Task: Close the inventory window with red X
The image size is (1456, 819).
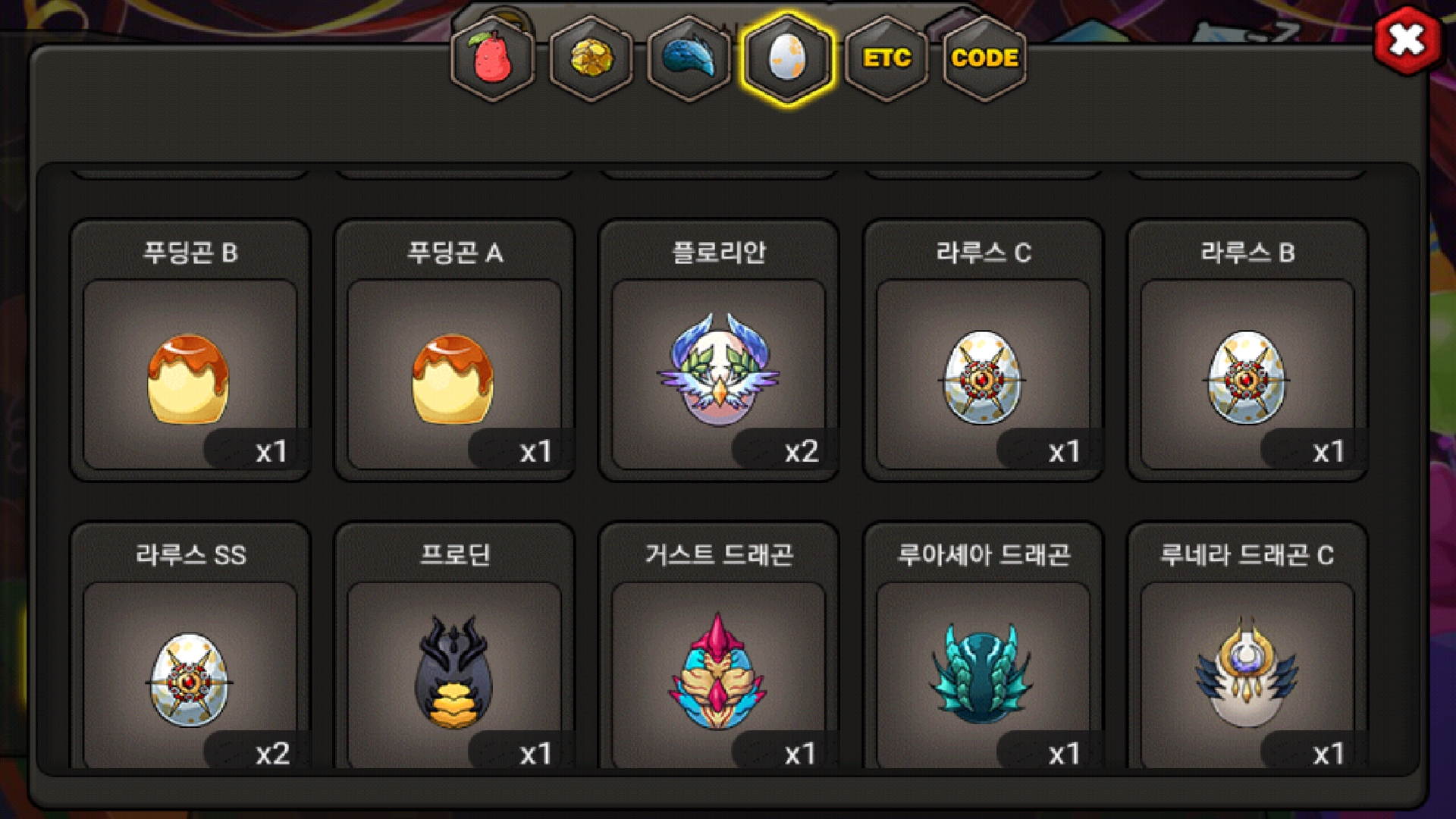Action: [1407, 40]
